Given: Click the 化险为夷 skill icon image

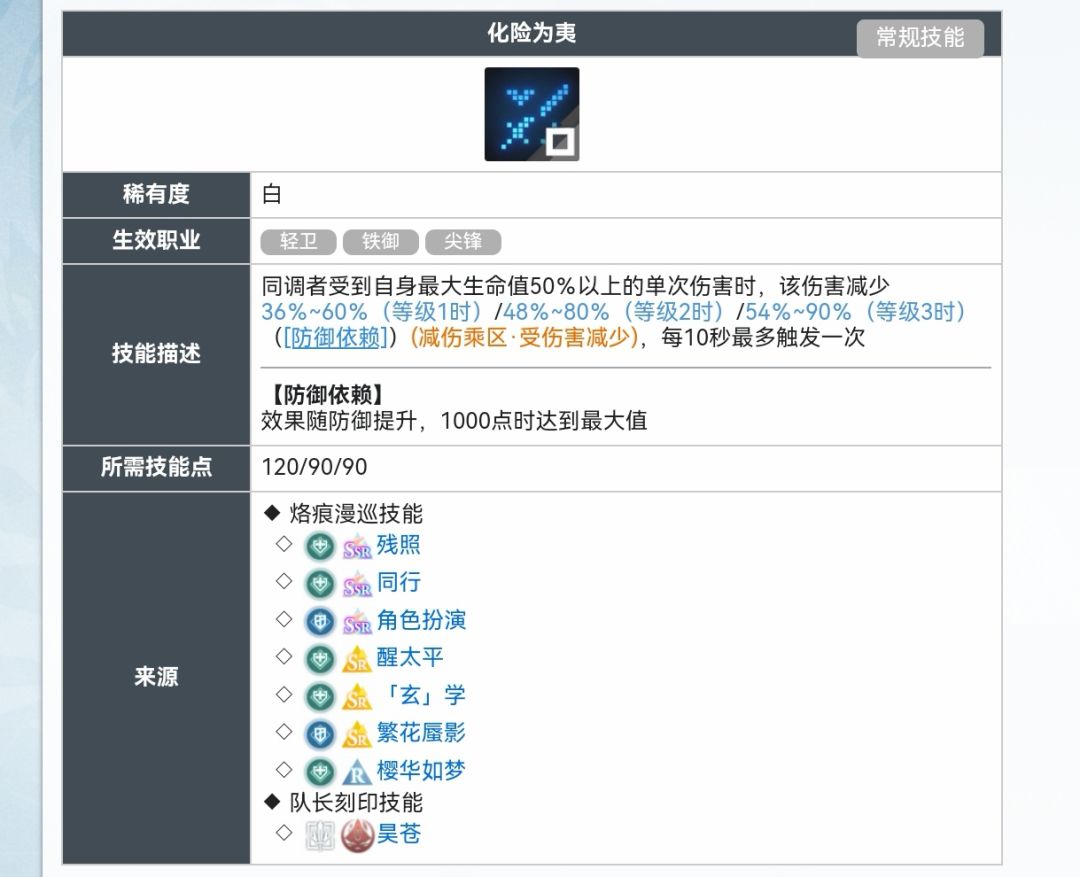Looking at the screenshot, I should 532,114.
